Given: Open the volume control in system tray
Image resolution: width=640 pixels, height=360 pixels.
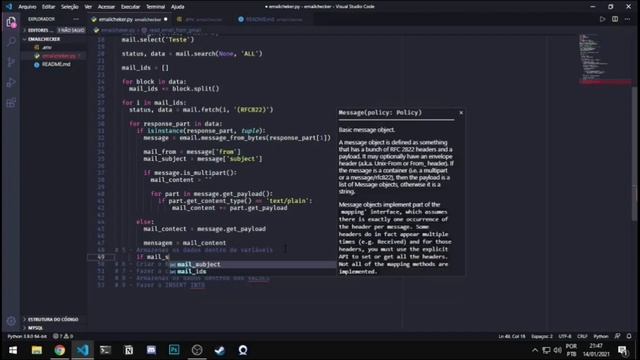Looking at the screenshot, I should (x=558, y=350).
